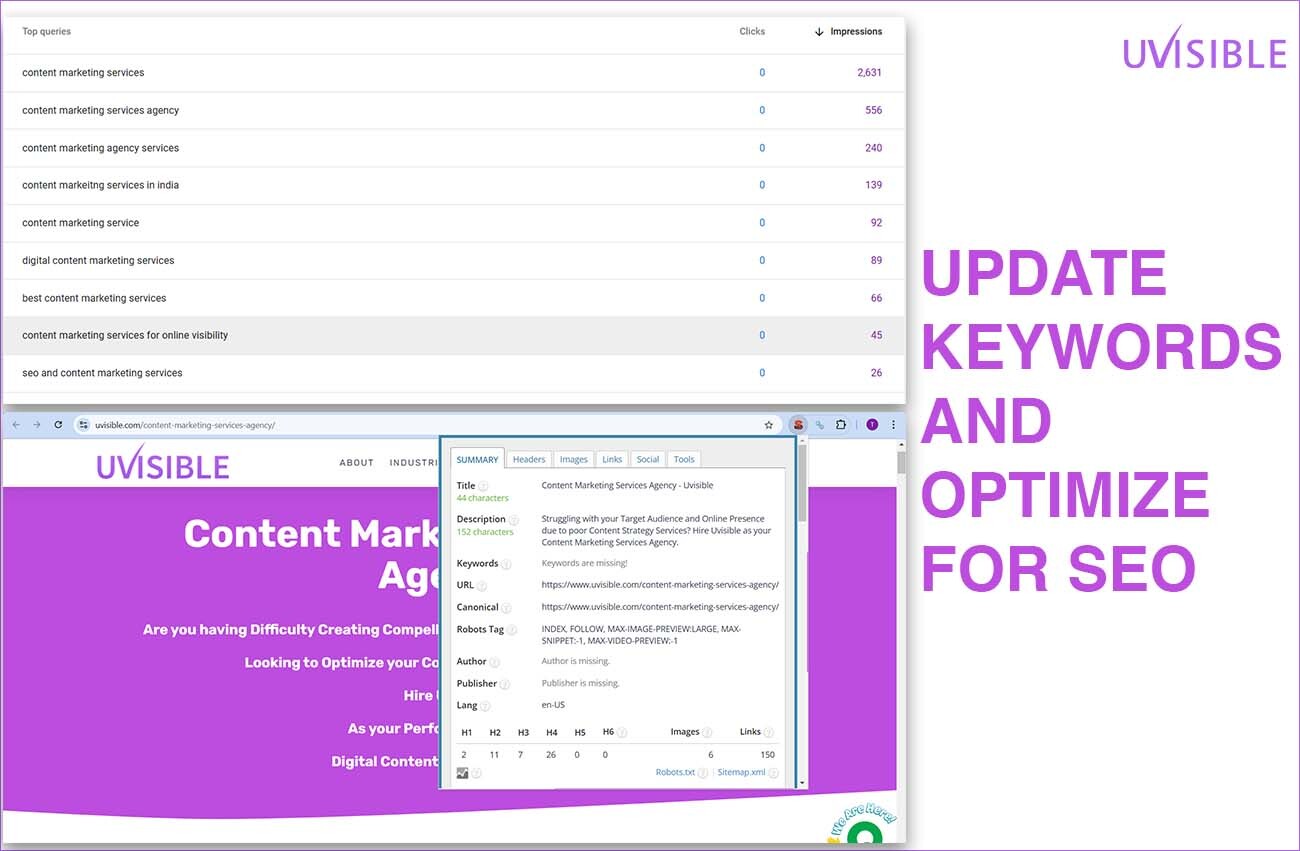Image resolution: width=1300 pixels, height=851 pixels.
Task: Select query 'content marketing agency services'
Action: click(x=101, y=148)
